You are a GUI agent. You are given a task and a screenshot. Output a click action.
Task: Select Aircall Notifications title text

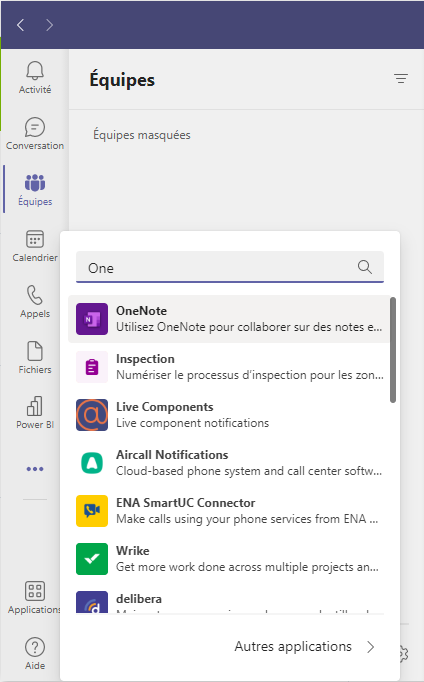(172, 455)
